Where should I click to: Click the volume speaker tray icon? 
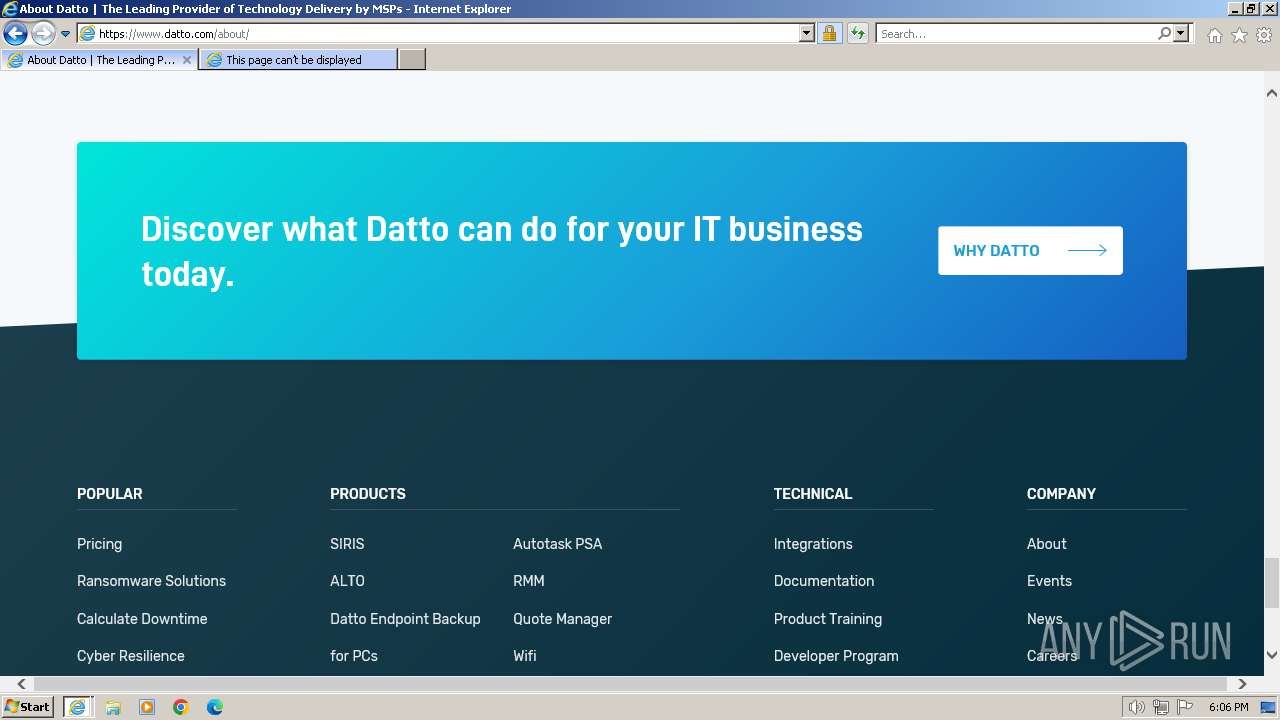[1137, 707]
